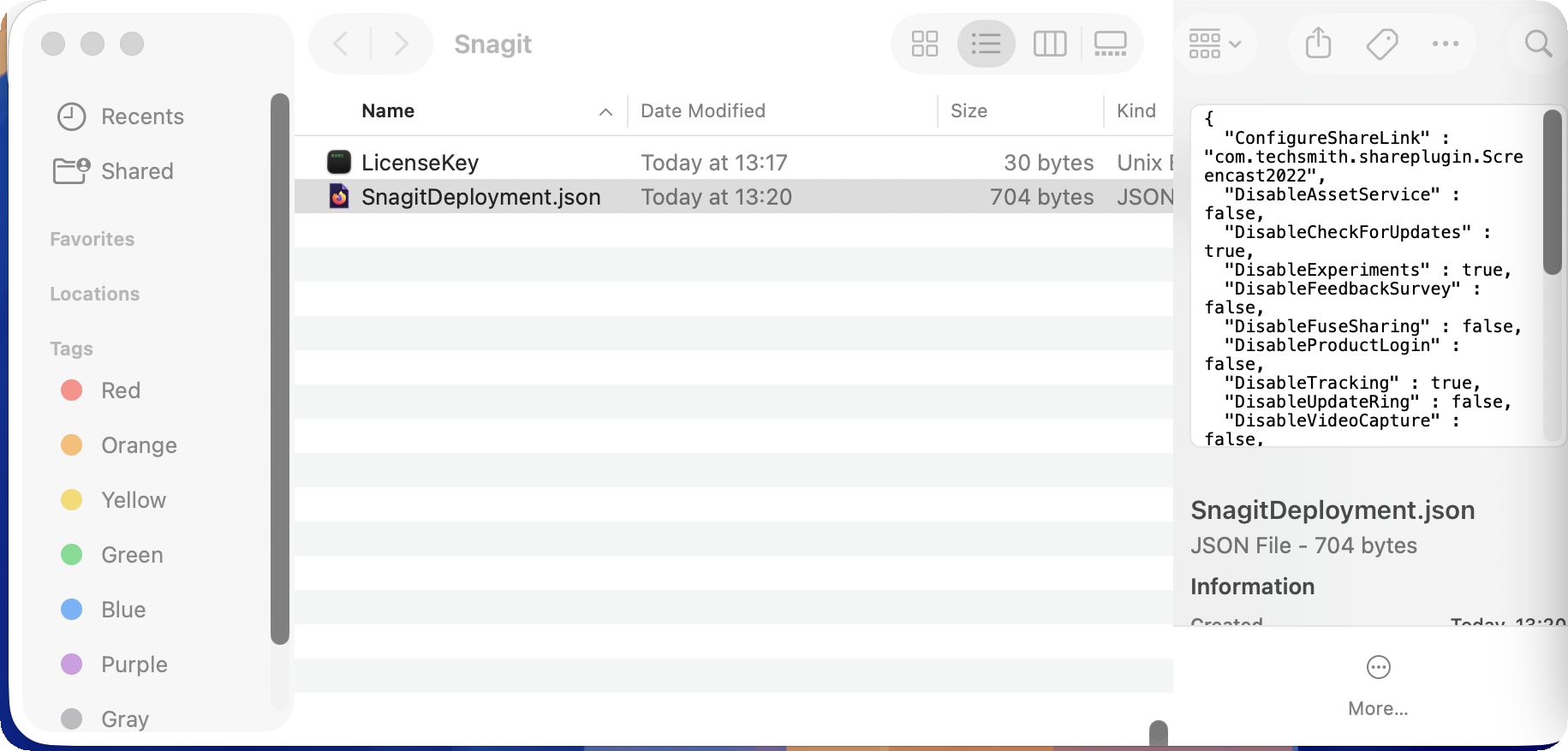Click the Share toolbar icon
Screen dimensions: 1568x751
(1319, 43)
